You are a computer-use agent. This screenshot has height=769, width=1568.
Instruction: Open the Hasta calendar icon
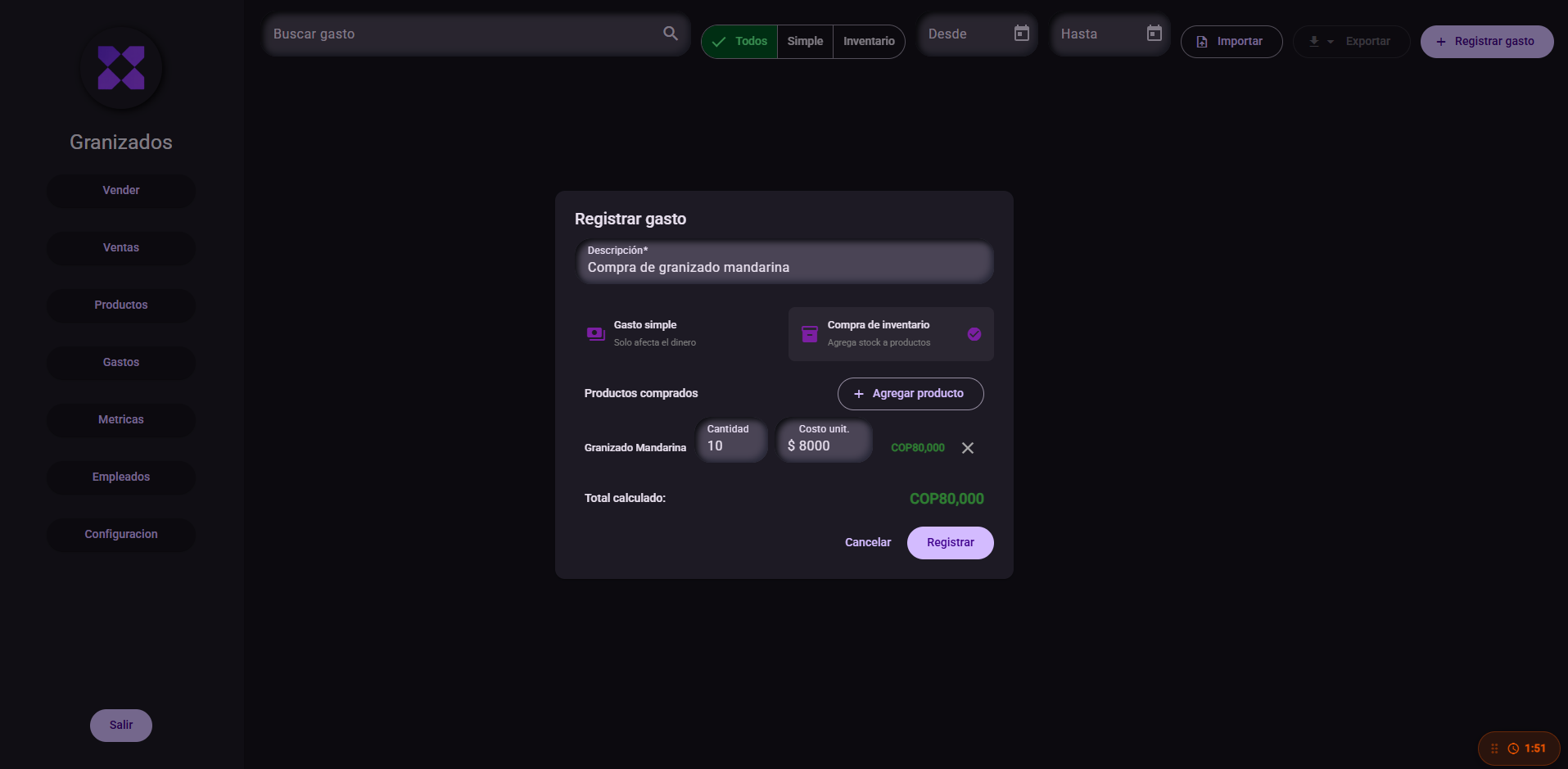tap(1155, 34)
